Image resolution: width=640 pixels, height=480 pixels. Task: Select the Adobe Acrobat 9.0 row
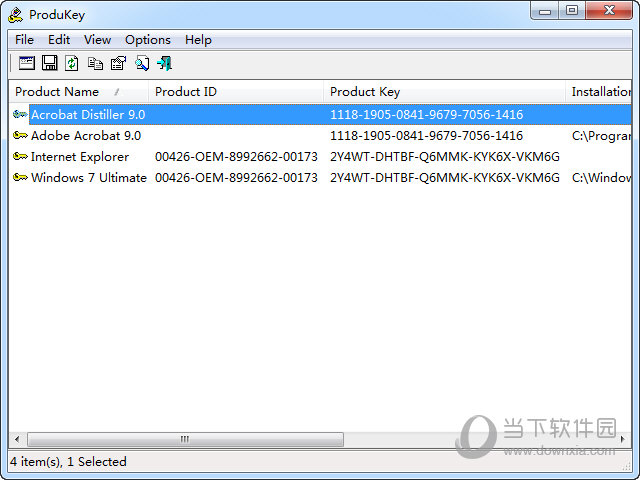click(x=320, y=135)
